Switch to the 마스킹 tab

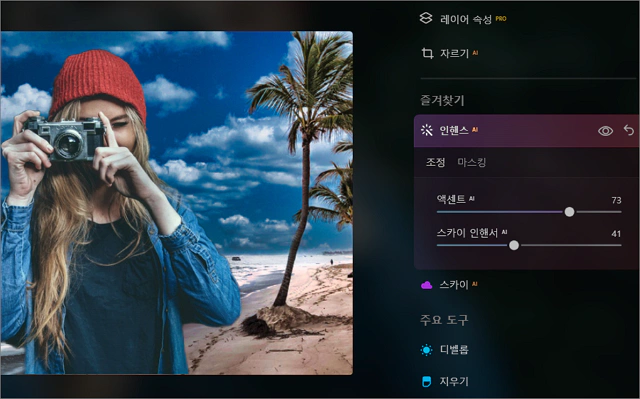tap(472, 162)
